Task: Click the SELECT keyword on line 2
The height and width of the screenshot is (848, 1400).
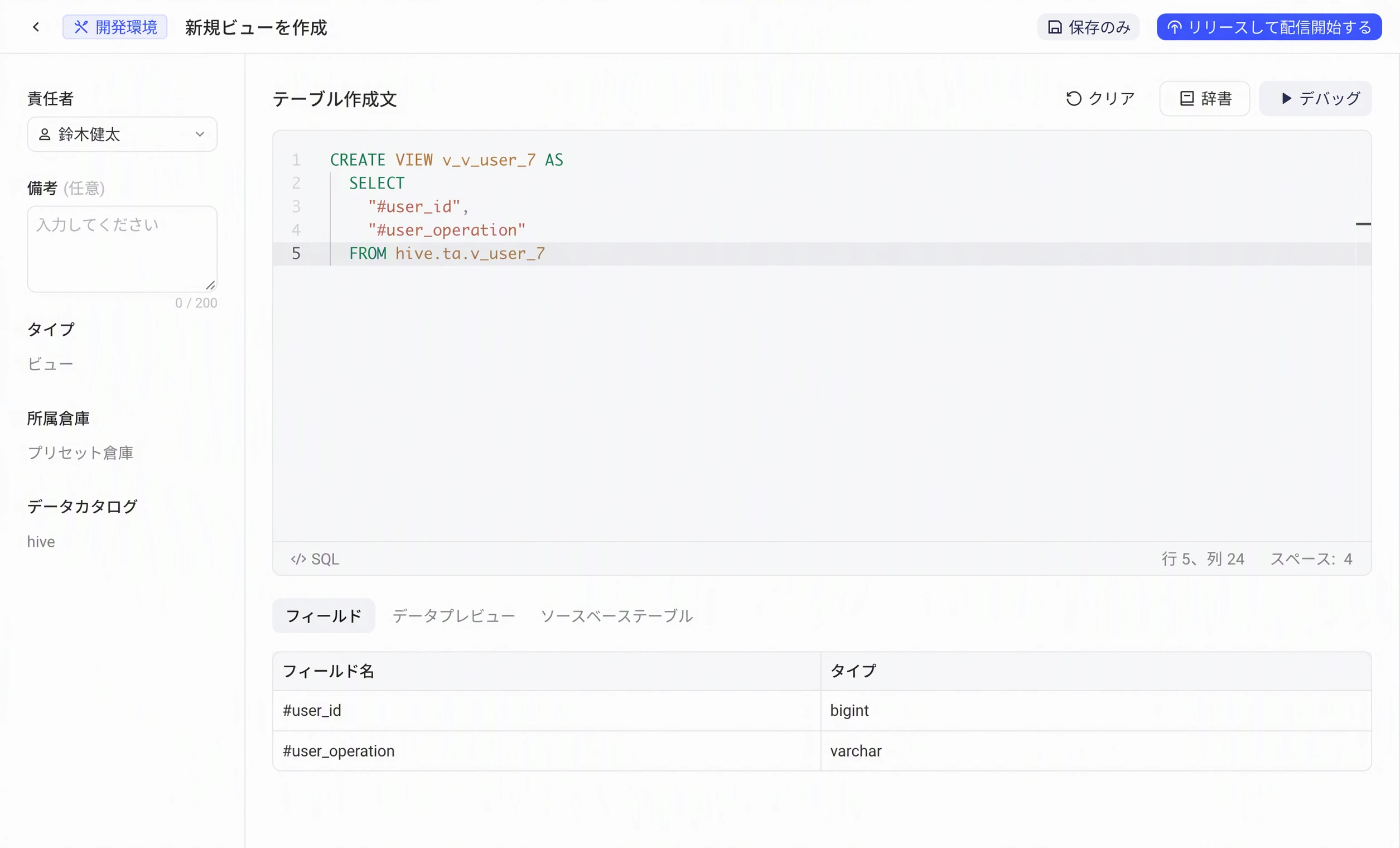Action: (376, 183)
